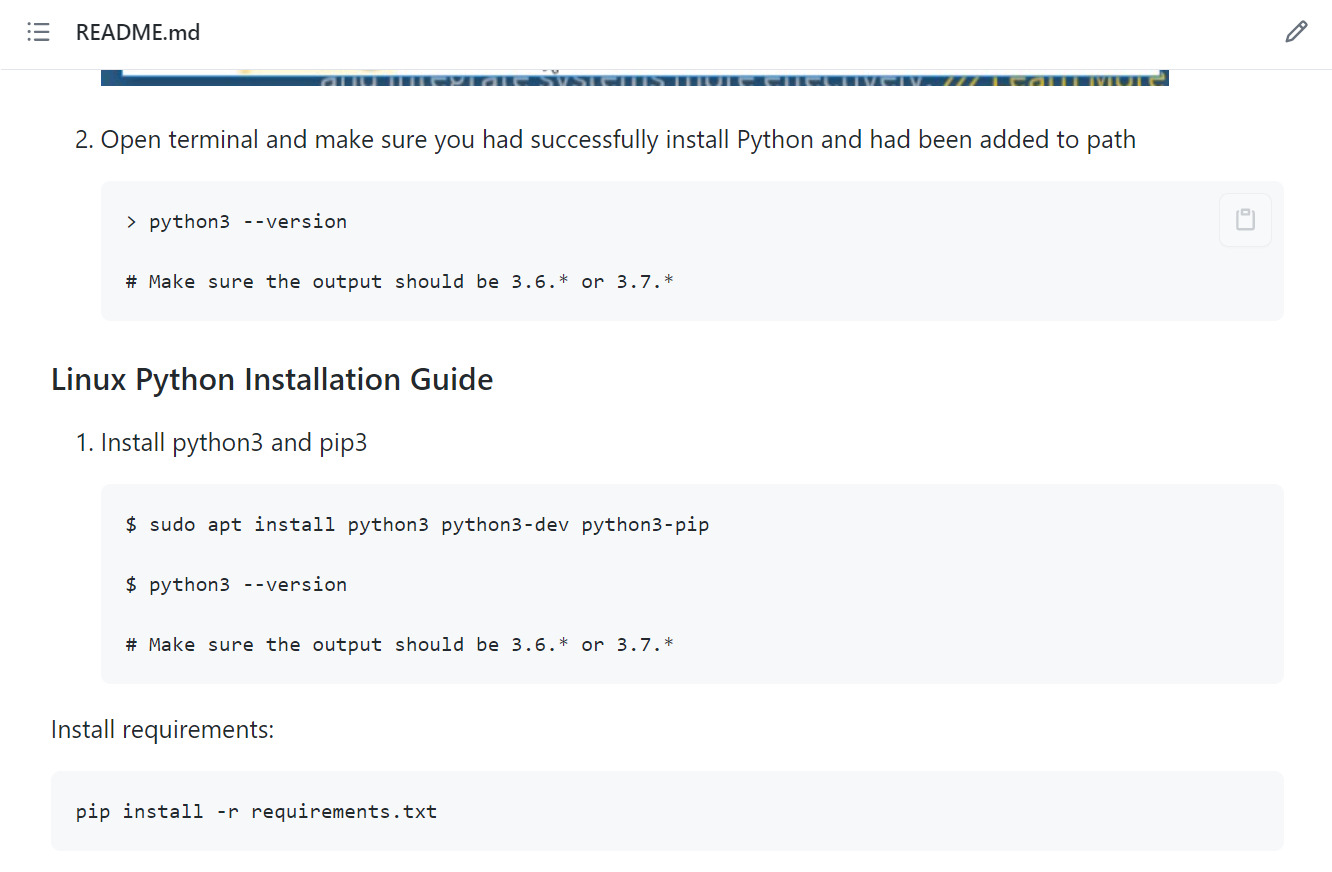Click the comment line in Linux code block
The height and width of the screenshot is (872, 1332).
[400, 645]
